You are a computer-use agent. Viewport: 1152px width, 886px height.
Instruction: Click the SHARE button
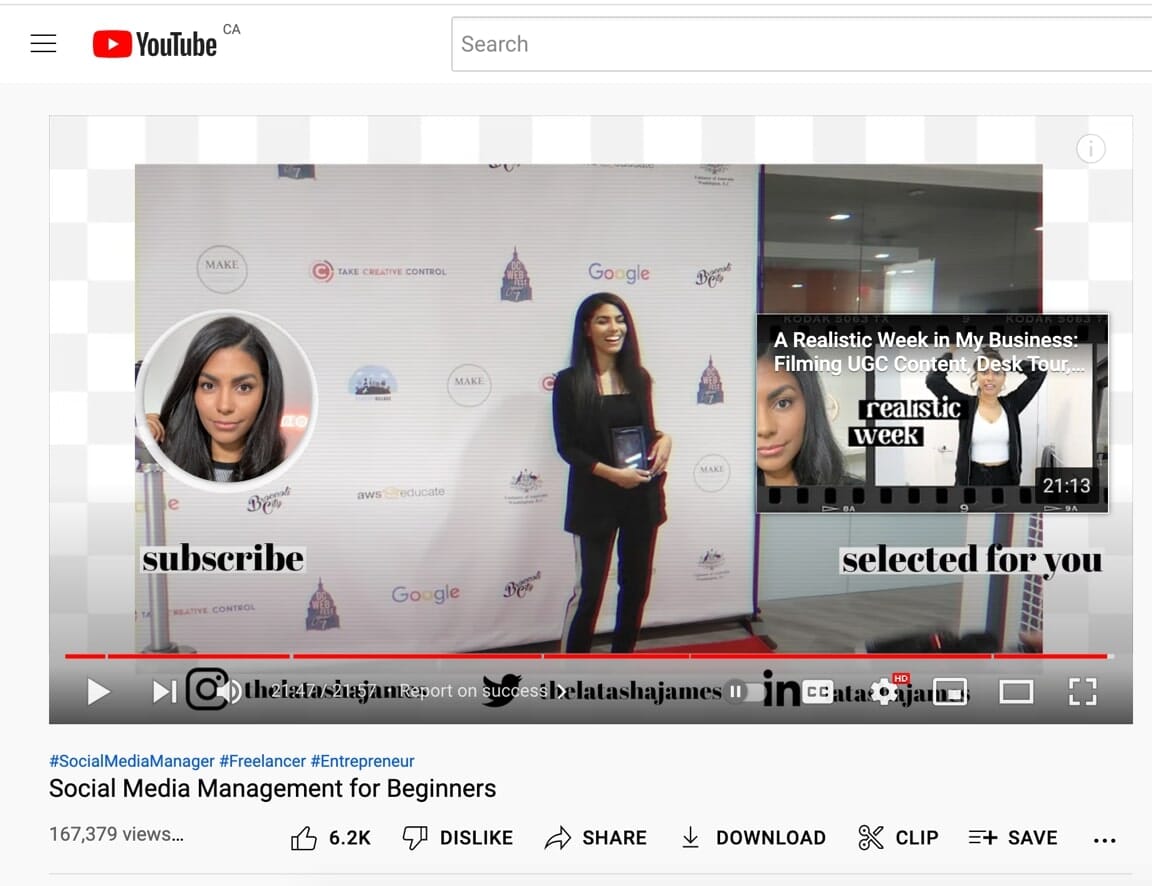pos(596,838)
